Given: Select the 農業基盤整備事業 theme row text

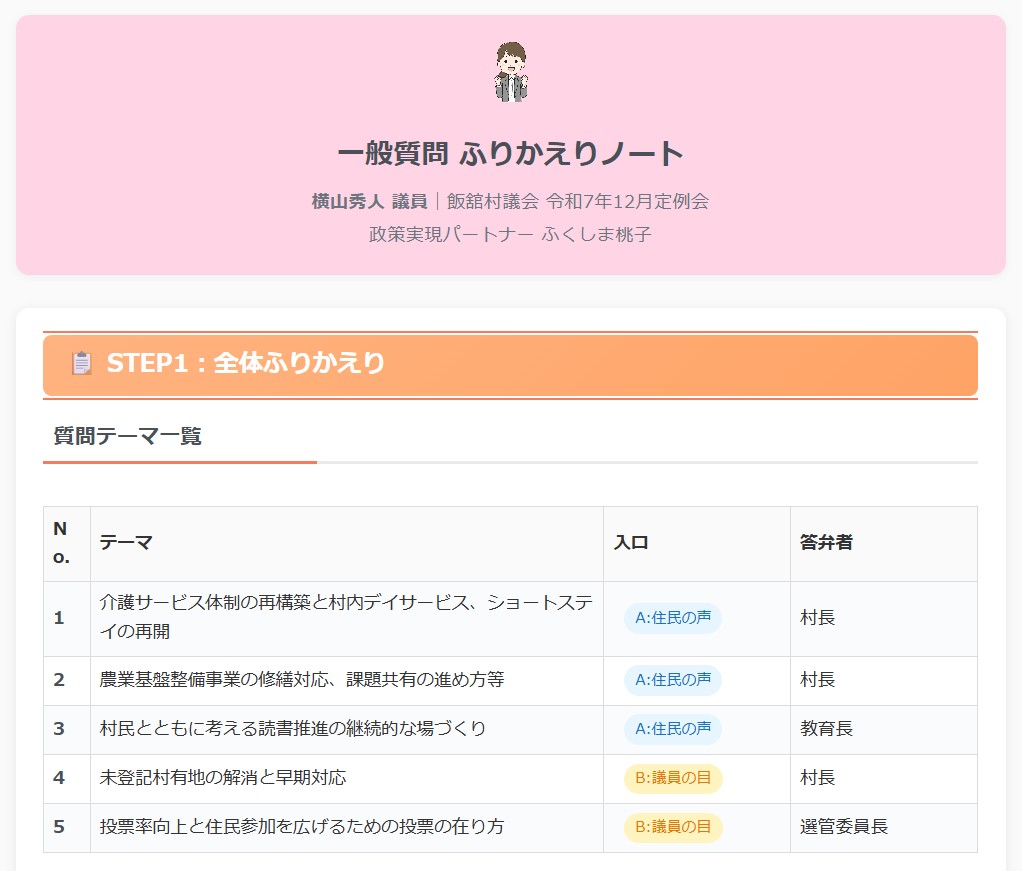Looking at the screenshot, I should click(302, 680).
